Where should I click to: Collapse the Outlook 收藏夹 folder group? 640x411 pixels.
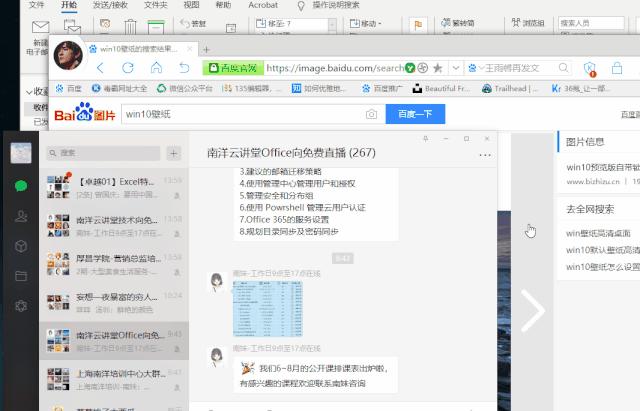[x=29, y=92]
